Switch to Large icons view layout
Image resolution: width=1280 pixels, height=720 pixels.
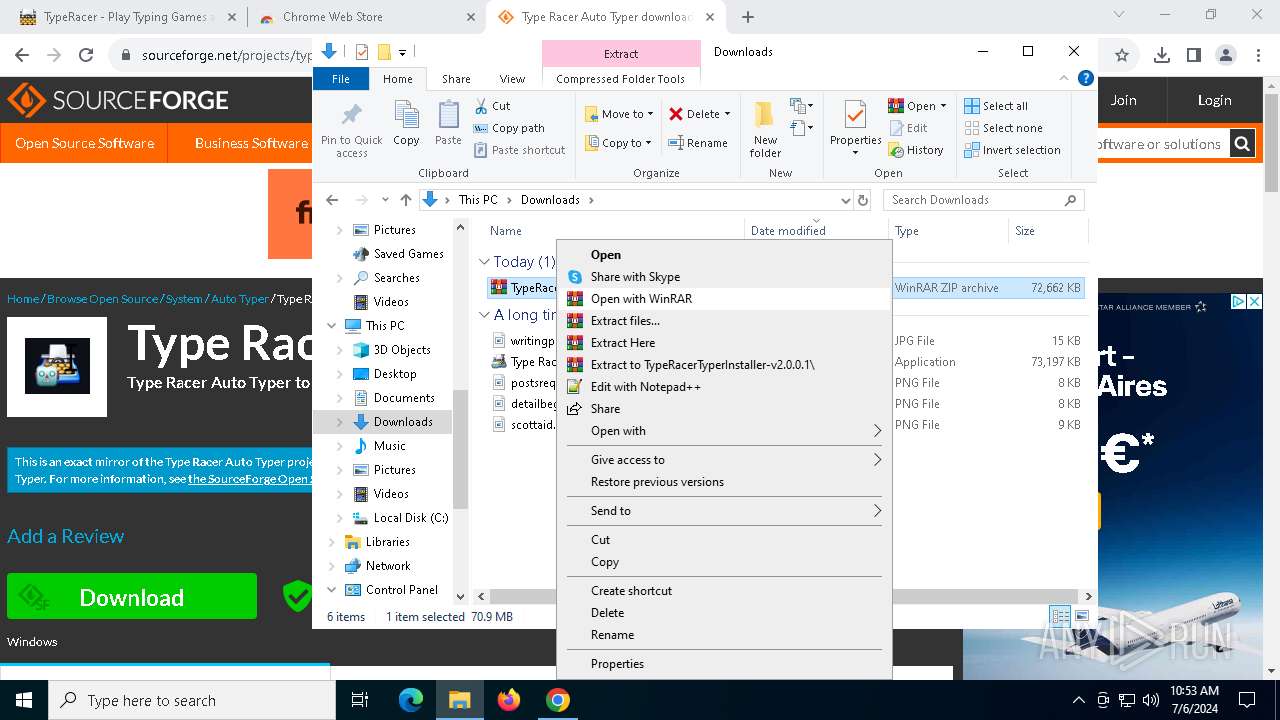[1081, 616]
